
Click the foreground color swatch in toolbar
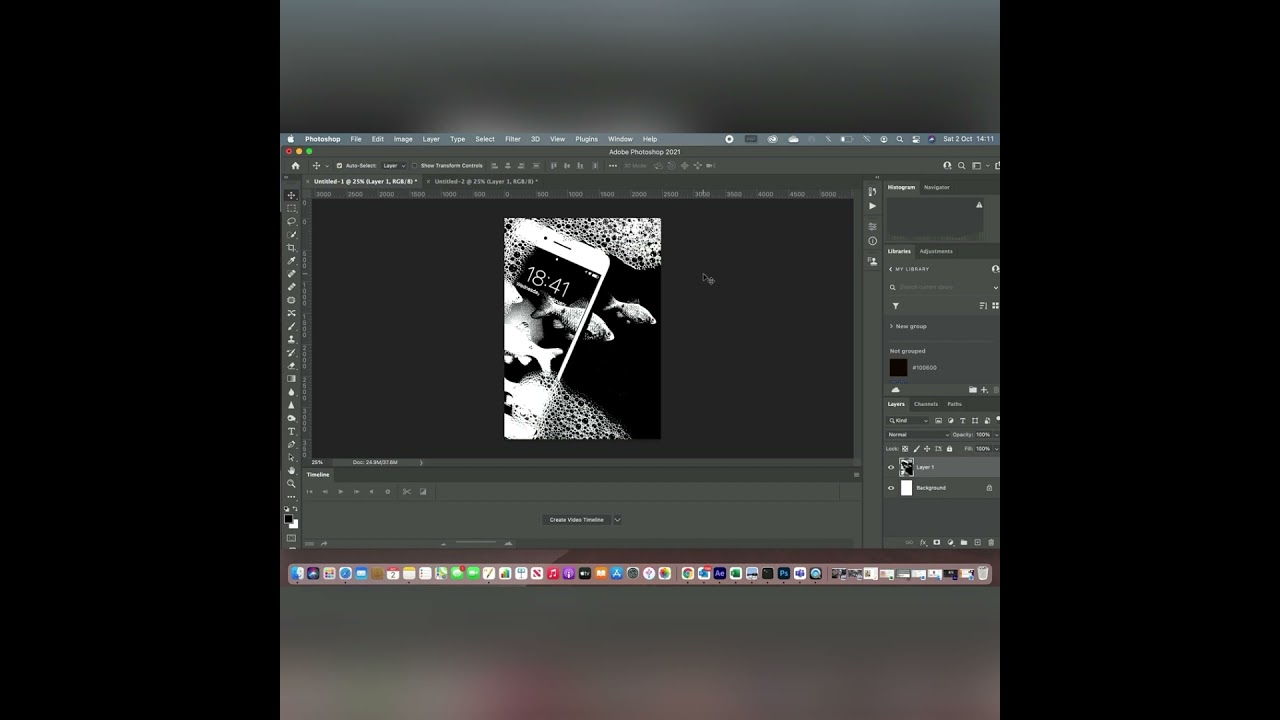tap(288, 519)
